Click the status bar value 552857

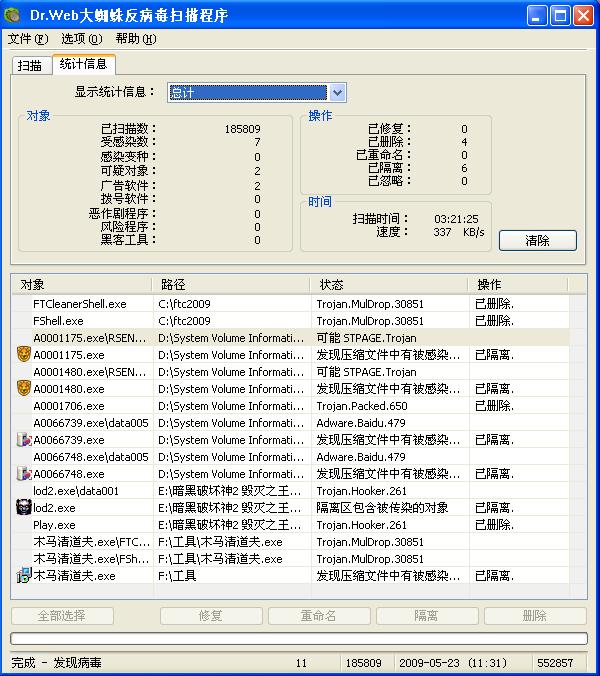(x=555, y=663)
